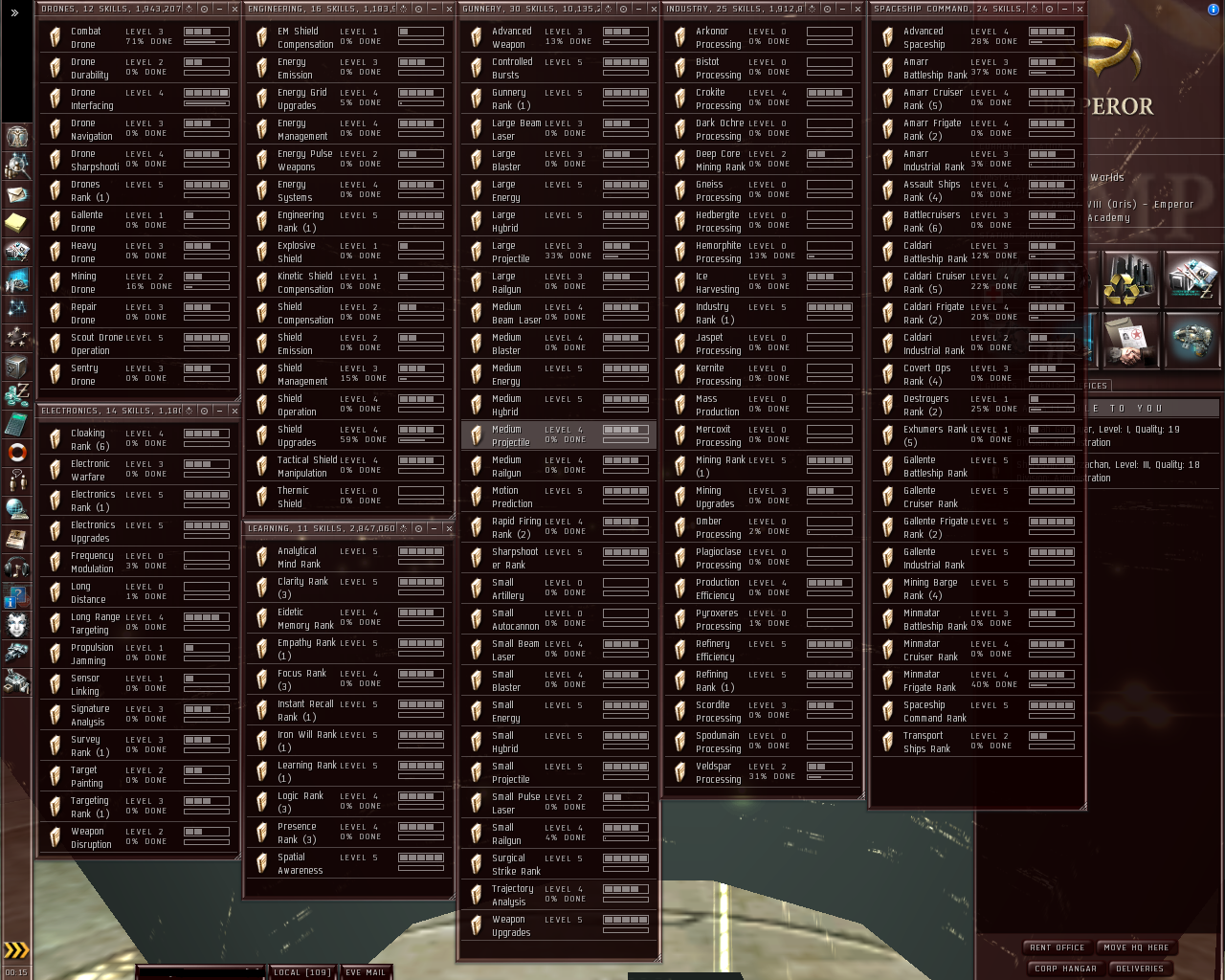The height and width of the screenshot is (980, 1225).
Task: Click asterisk icon in Industry window header
Action: click(823, 9)
